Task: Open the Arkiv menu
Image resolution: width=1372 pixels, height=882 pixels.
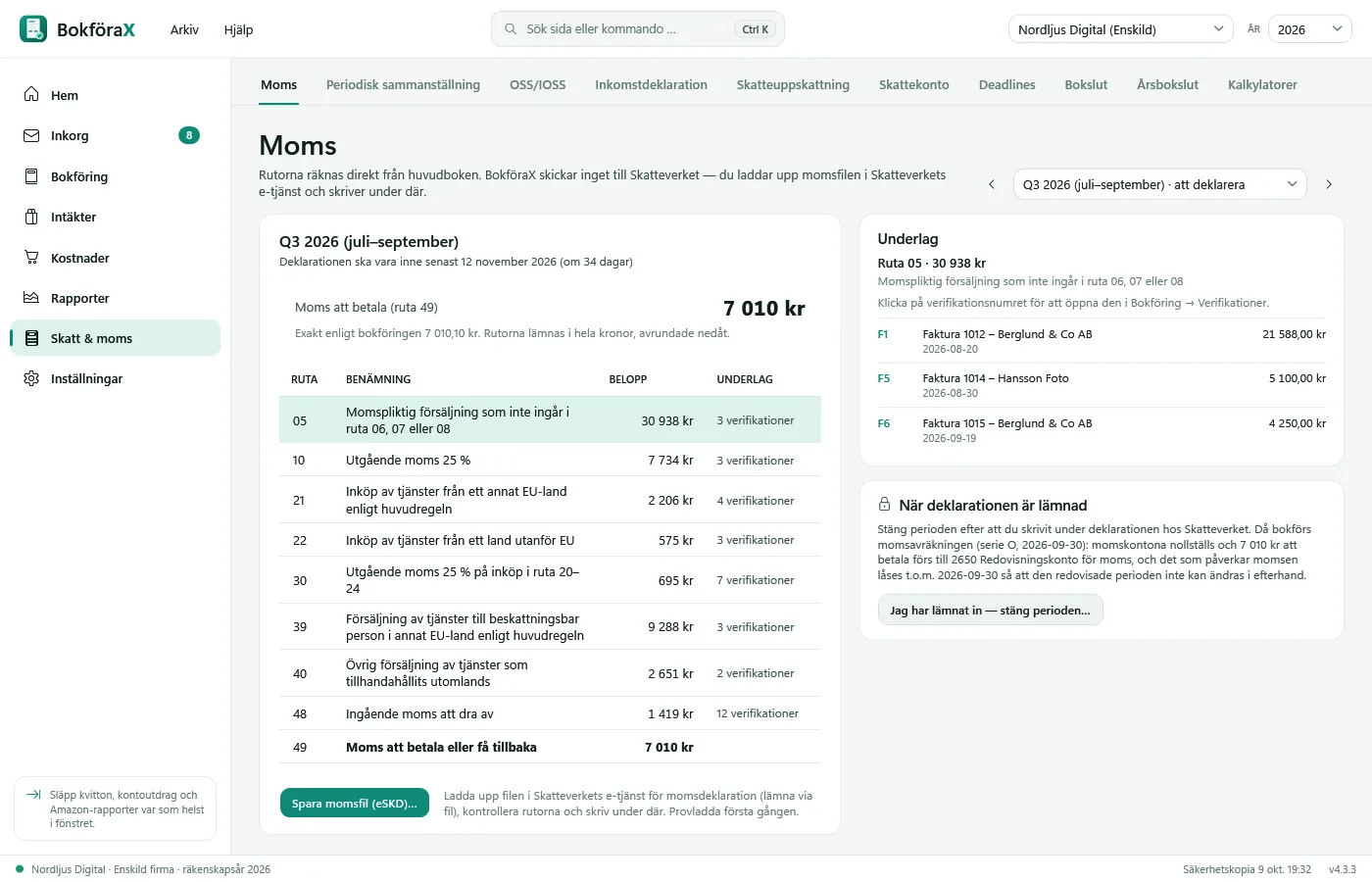Action: click(184, 29)
